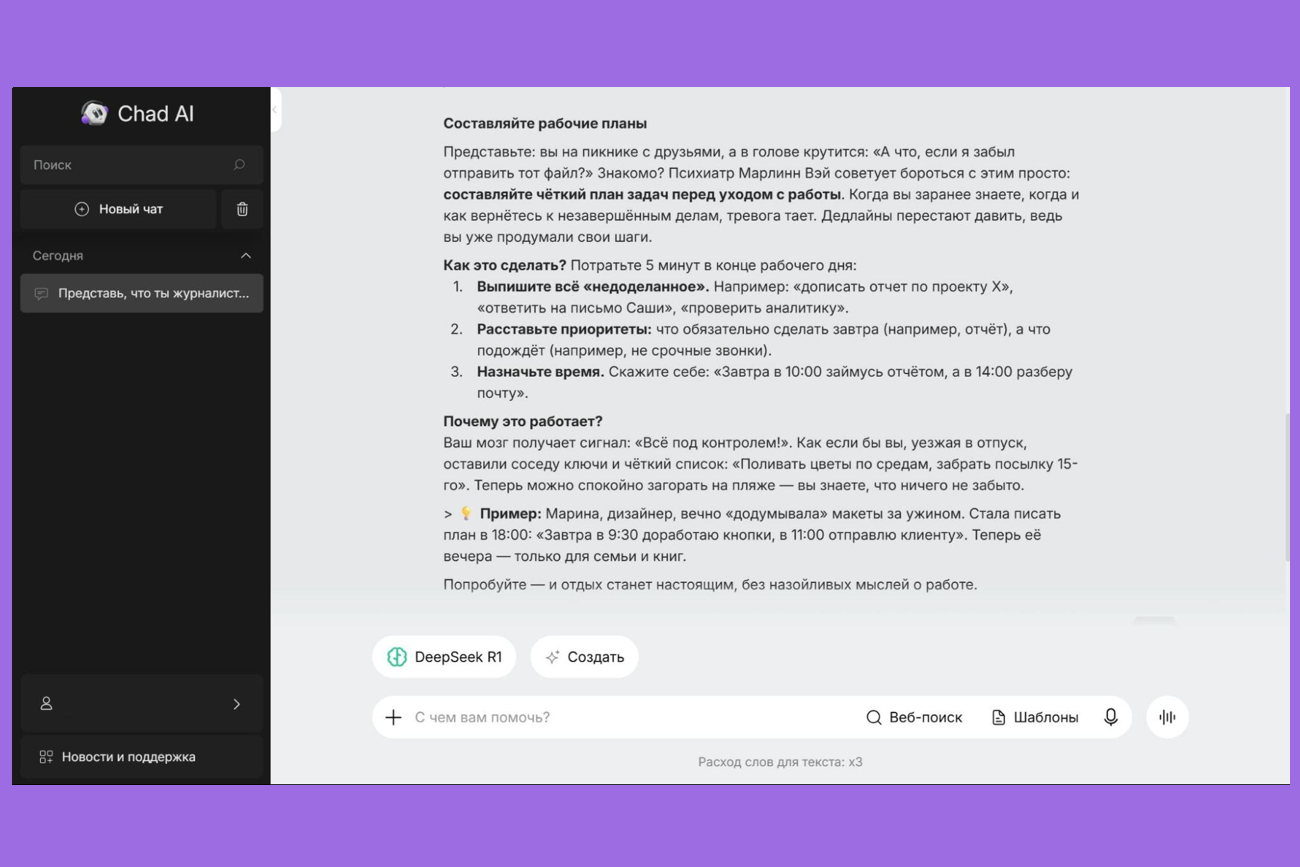
Task: Click the search magnifier in the sidebar
Action: 239,164
